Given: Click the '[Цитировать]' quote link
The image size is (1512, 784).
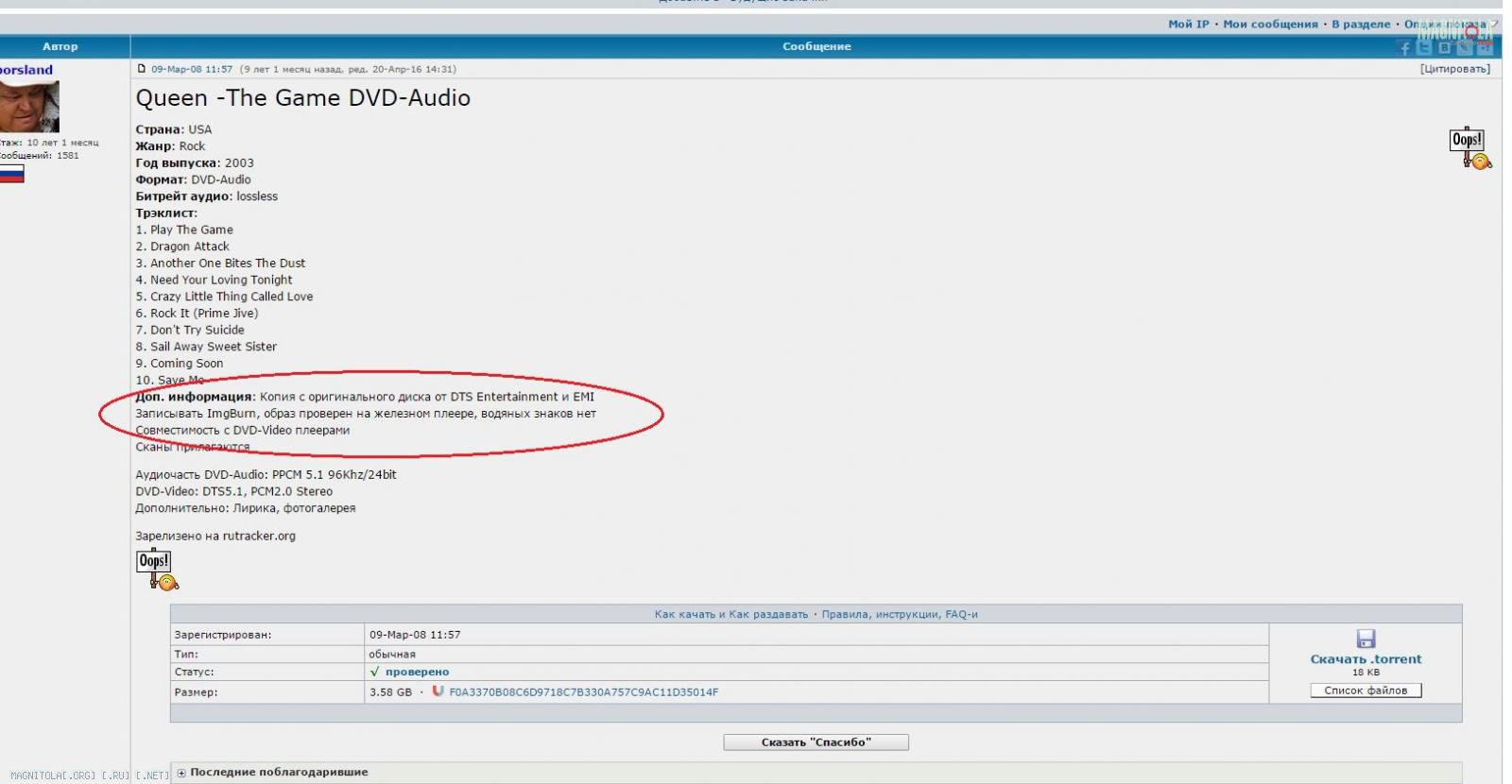Looking at the screenshot, I should click(1454, 69).
